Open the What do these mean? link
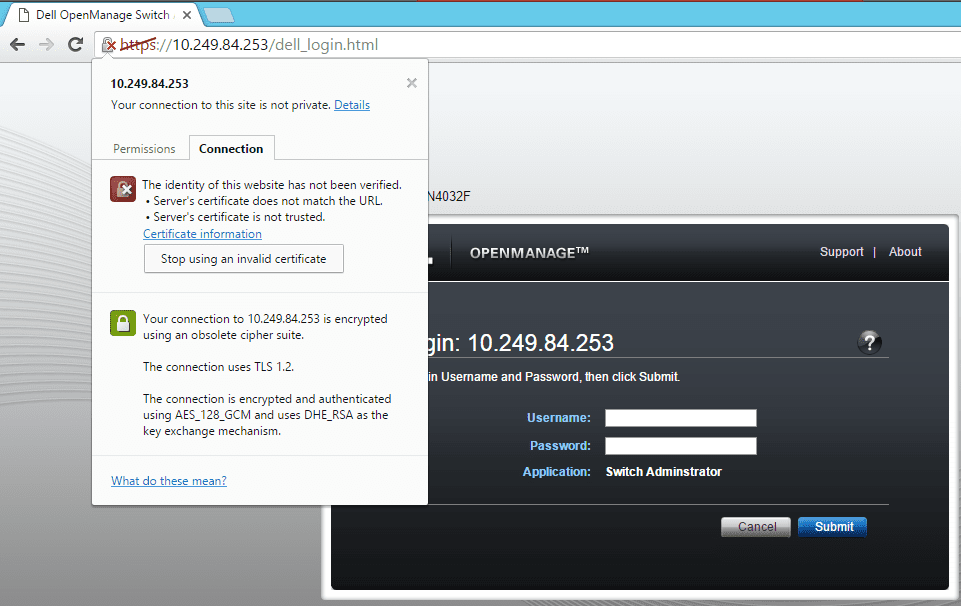961x606 pixels. pos(169,480)
